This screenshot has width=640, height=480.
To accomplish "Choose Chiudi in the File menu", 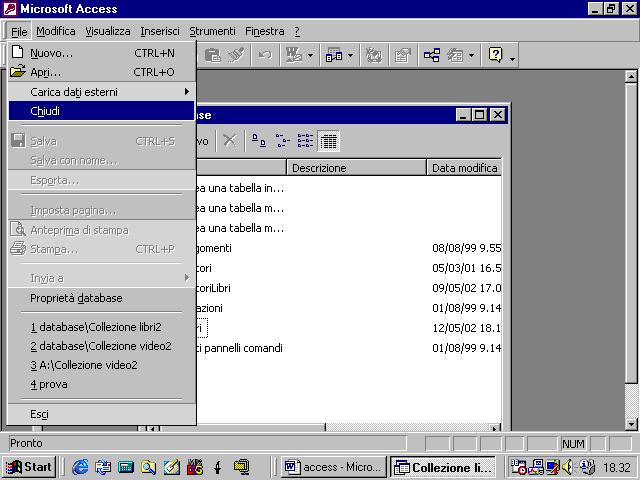I will pos(101,111).
